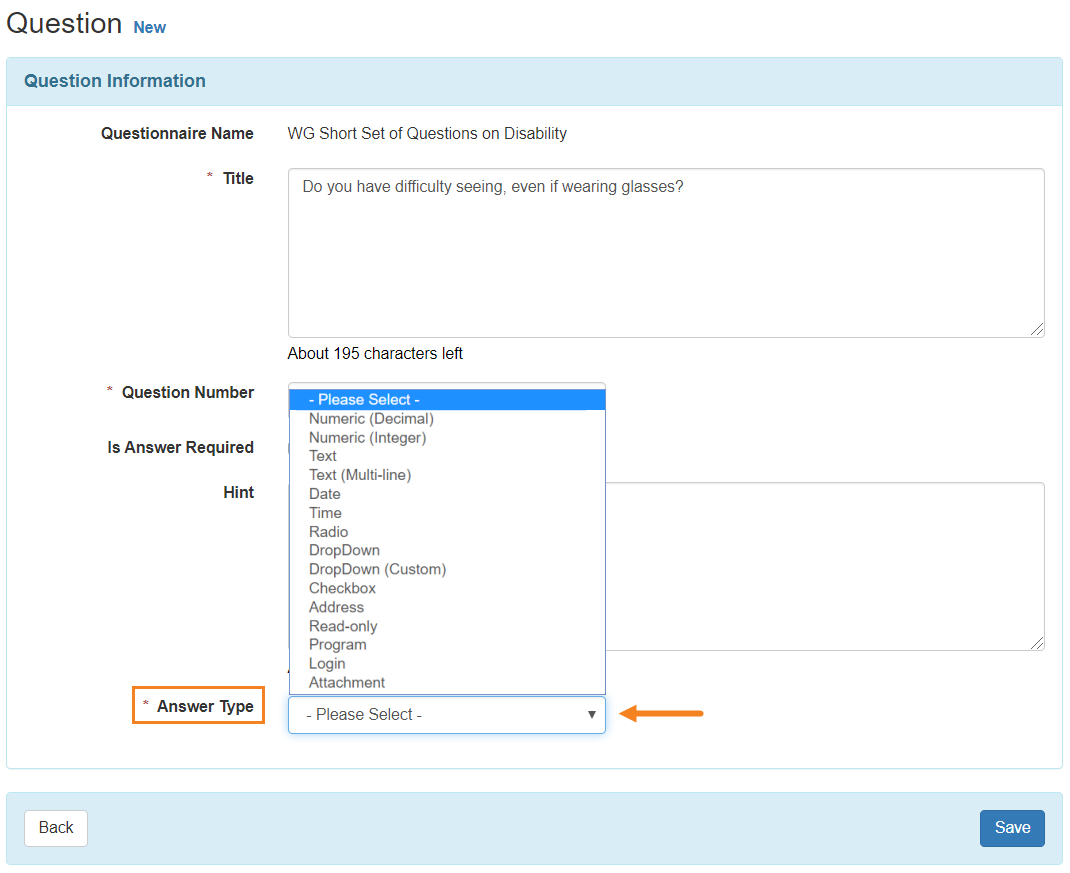Click the highlighted '- Please Select -' list option

(446, 400)
